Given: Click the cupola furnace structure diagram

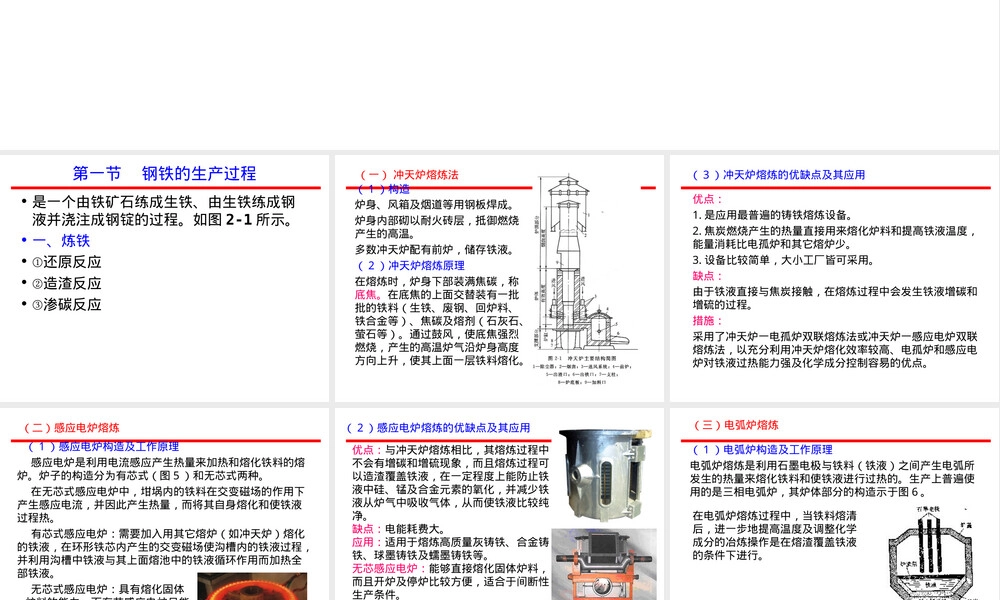Looking at the screenshot, I should coord(586,279).
